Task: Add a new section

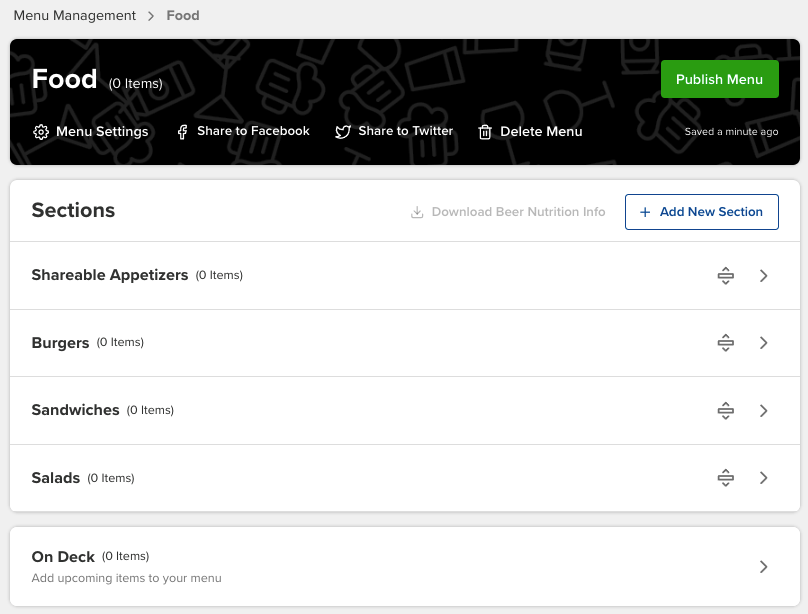Action: (701, 212)
